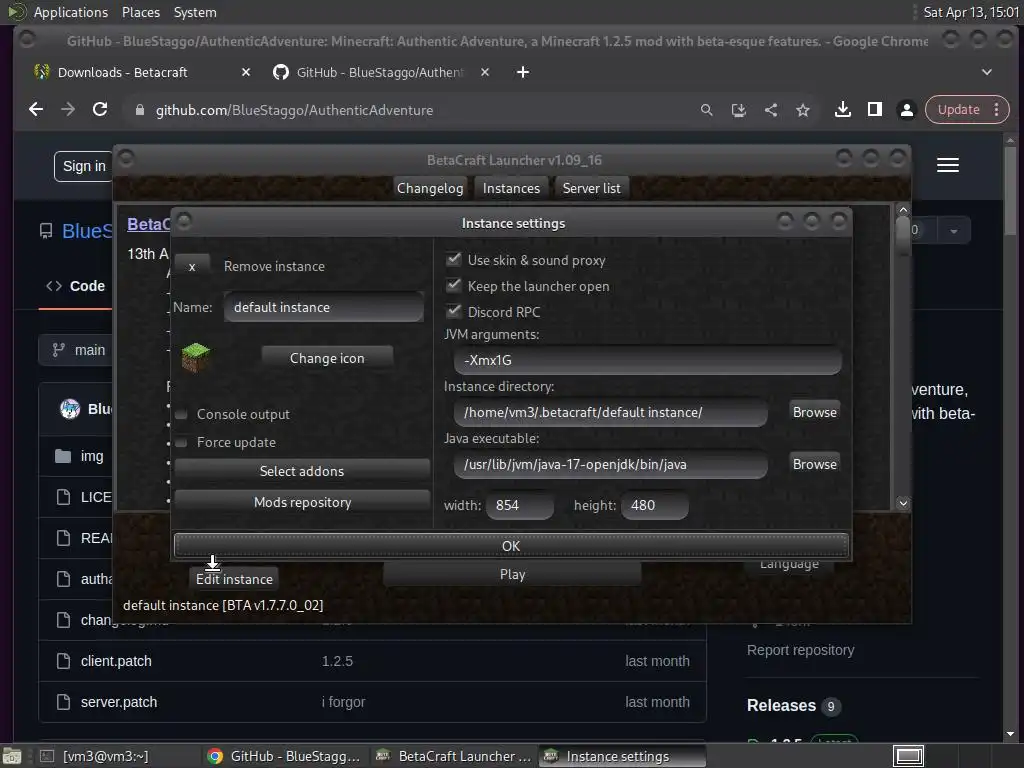Click JVM arguments field
Screen dimensions: 1024x768
coord(647,360)
